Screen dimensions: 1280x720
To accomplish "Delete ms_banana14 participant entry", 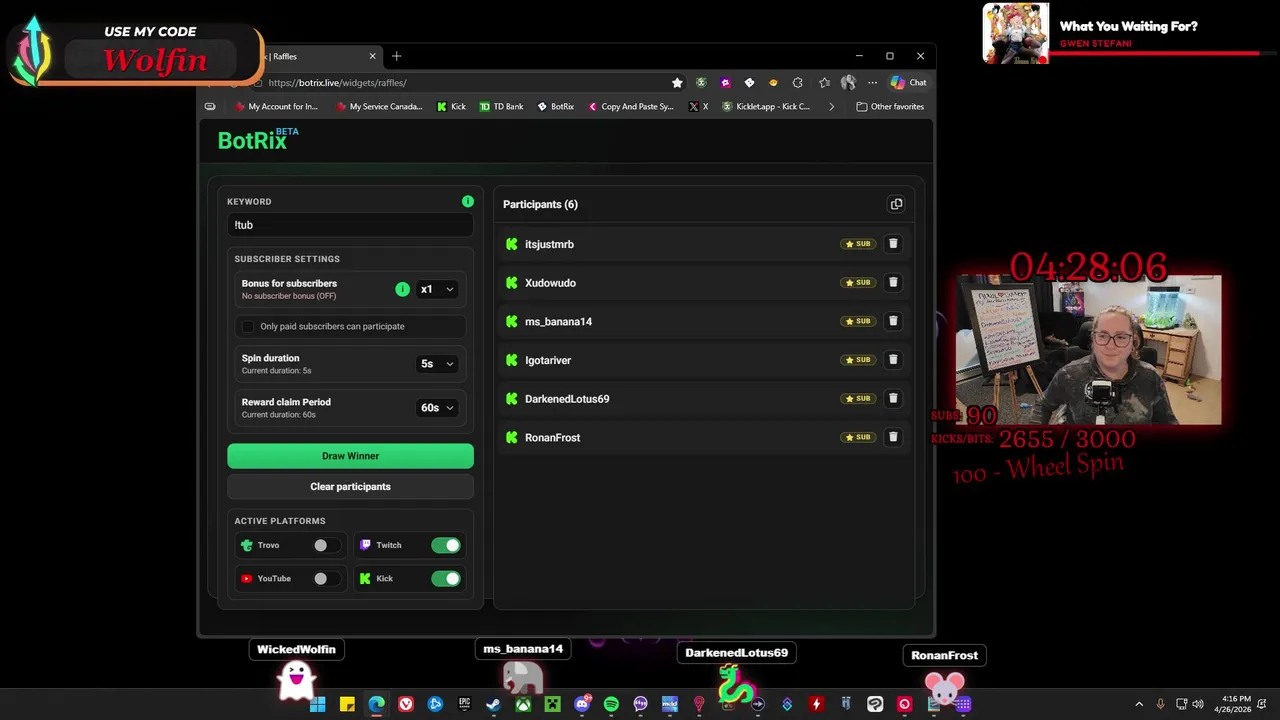I will click(x=893, y=321).
